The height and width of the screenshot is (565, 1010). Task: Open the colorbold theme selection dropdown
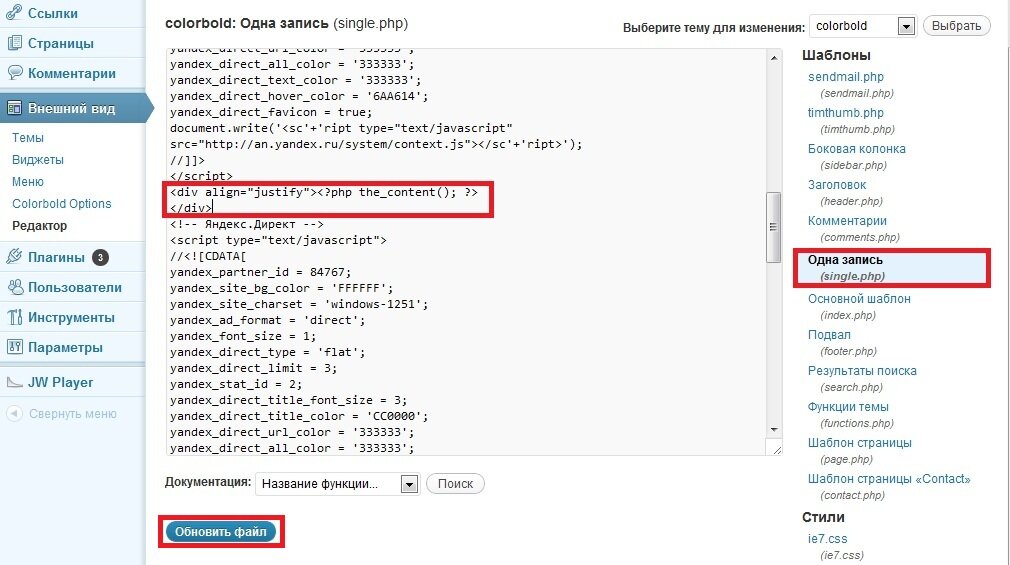[906, 26]
